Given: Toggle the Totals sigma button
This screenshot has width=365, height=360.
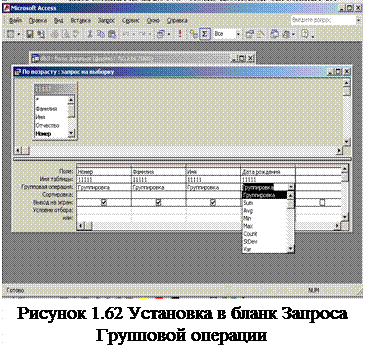Looking at the screenshot, I should click(204, 34).
